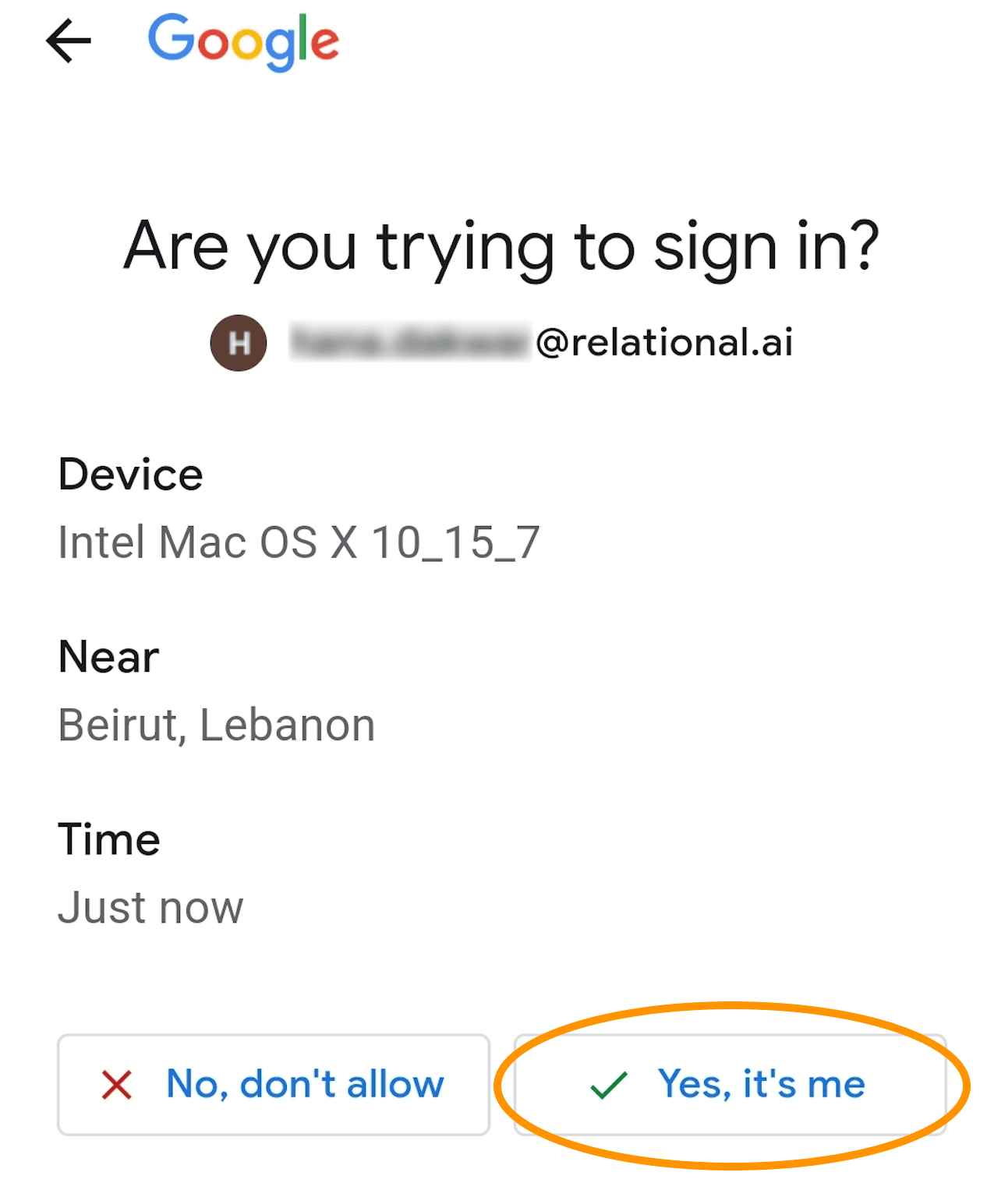
Task: Click the "Are you trying to sign in?" heading
Action: 501,246
